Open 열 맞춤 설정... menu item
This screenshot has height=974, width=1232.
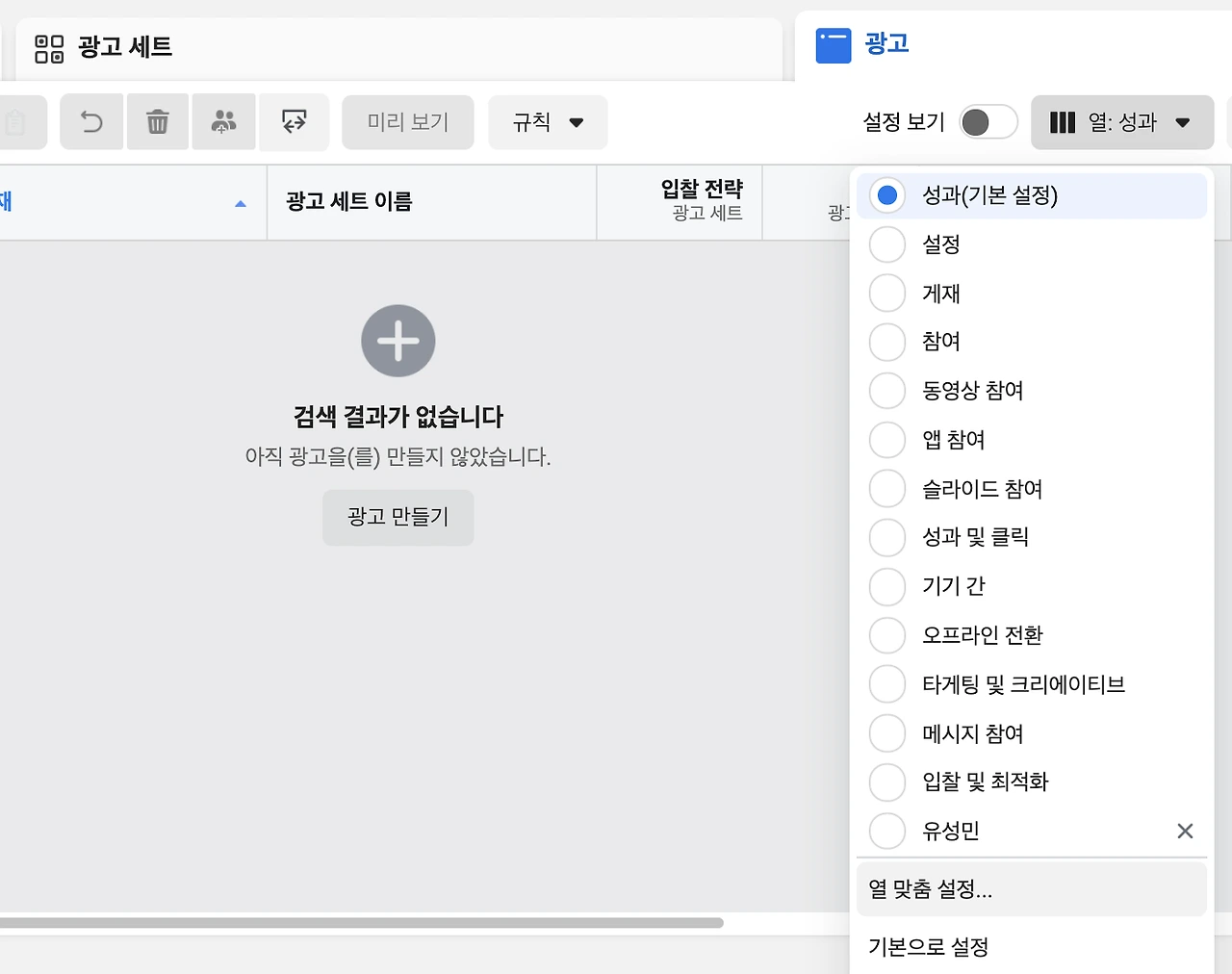click(x=1031, y=888)
